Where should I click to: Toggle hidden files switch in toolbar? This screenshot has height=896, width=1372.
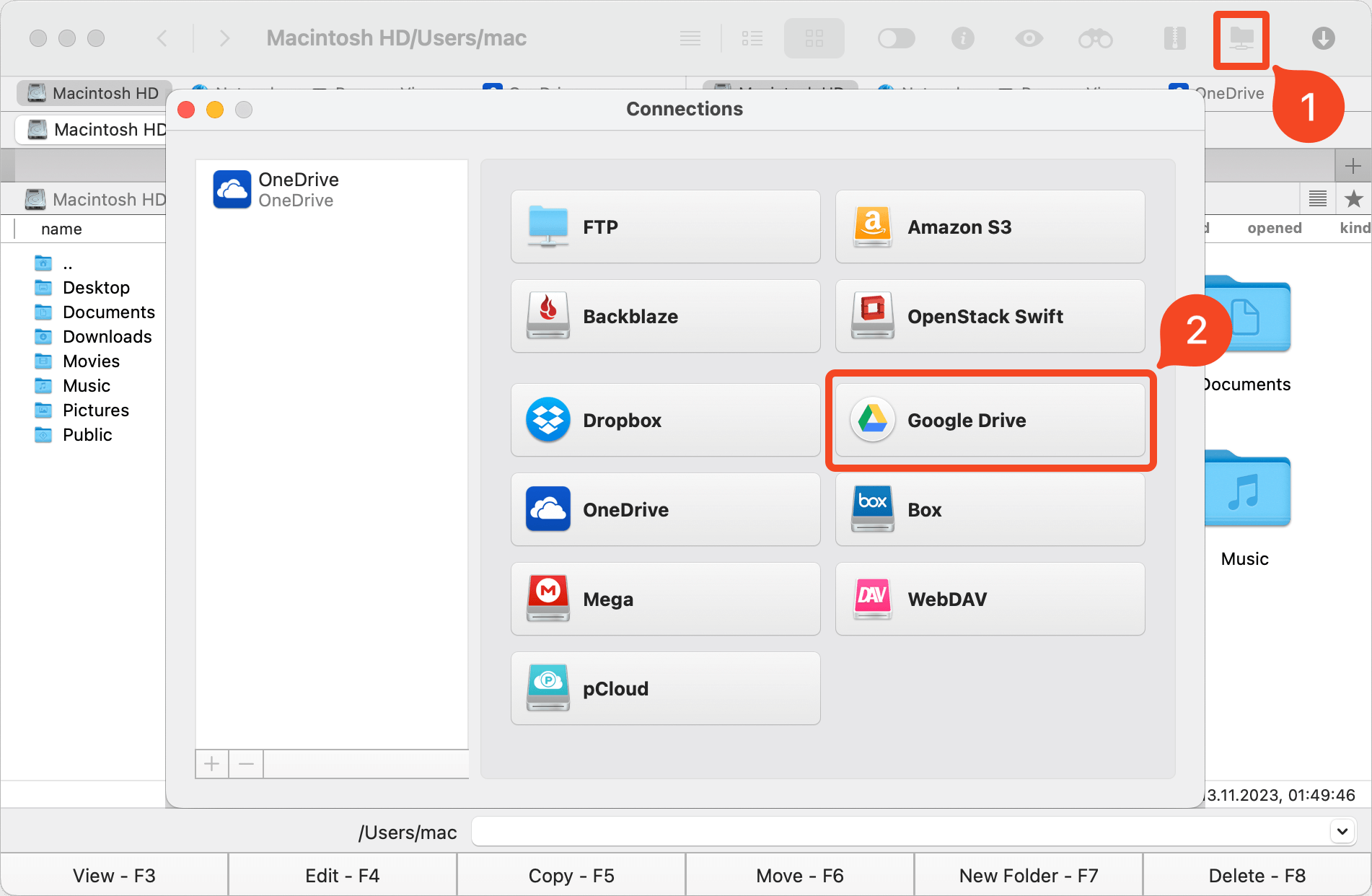coord(897,38)
